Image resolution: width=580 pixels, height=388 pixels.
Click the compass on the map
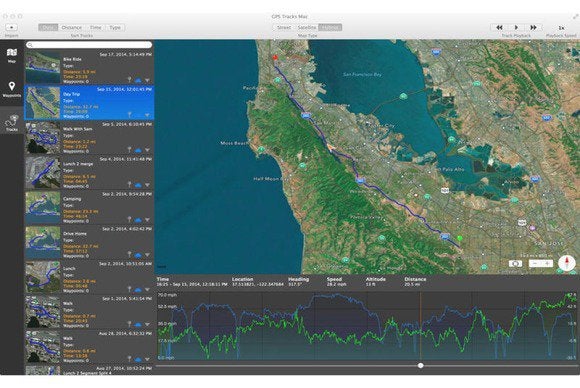[566, 263]
